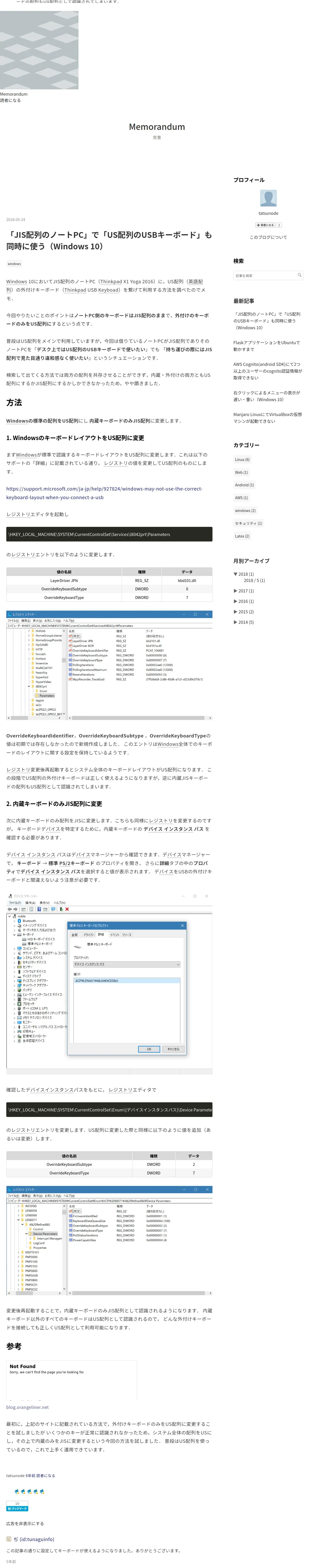This screenshot has width=314, height=1568.
Task: Open the このブログについて link
Action: pyautogui.click(x=268, y=237)
